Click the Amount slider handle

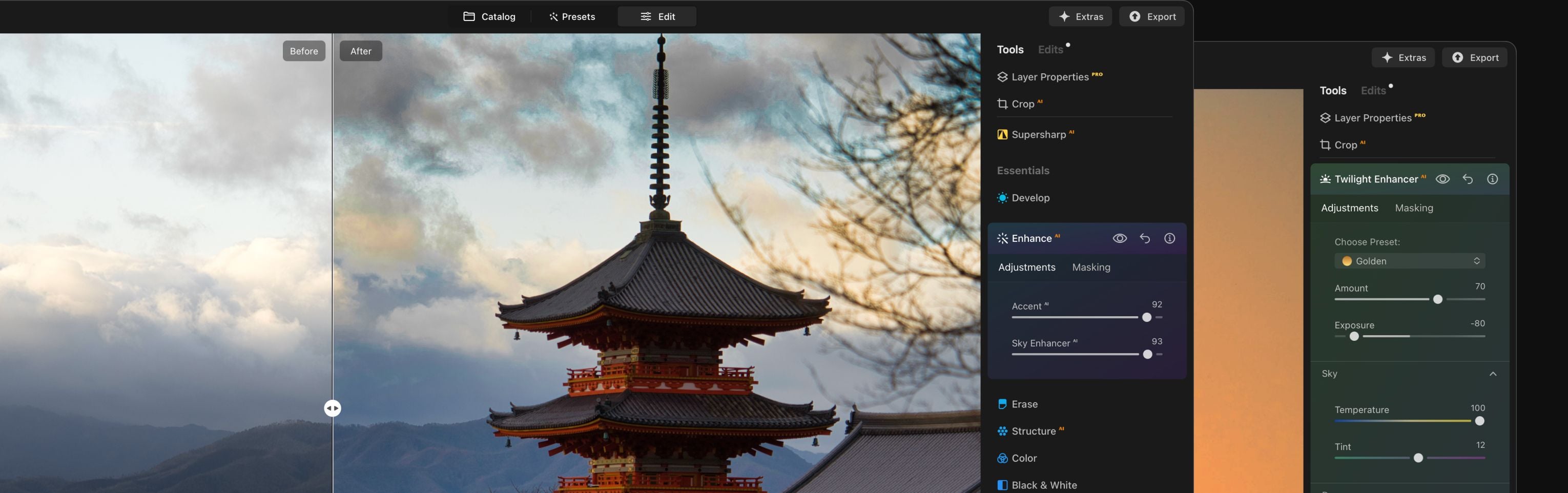[1437, 299]
